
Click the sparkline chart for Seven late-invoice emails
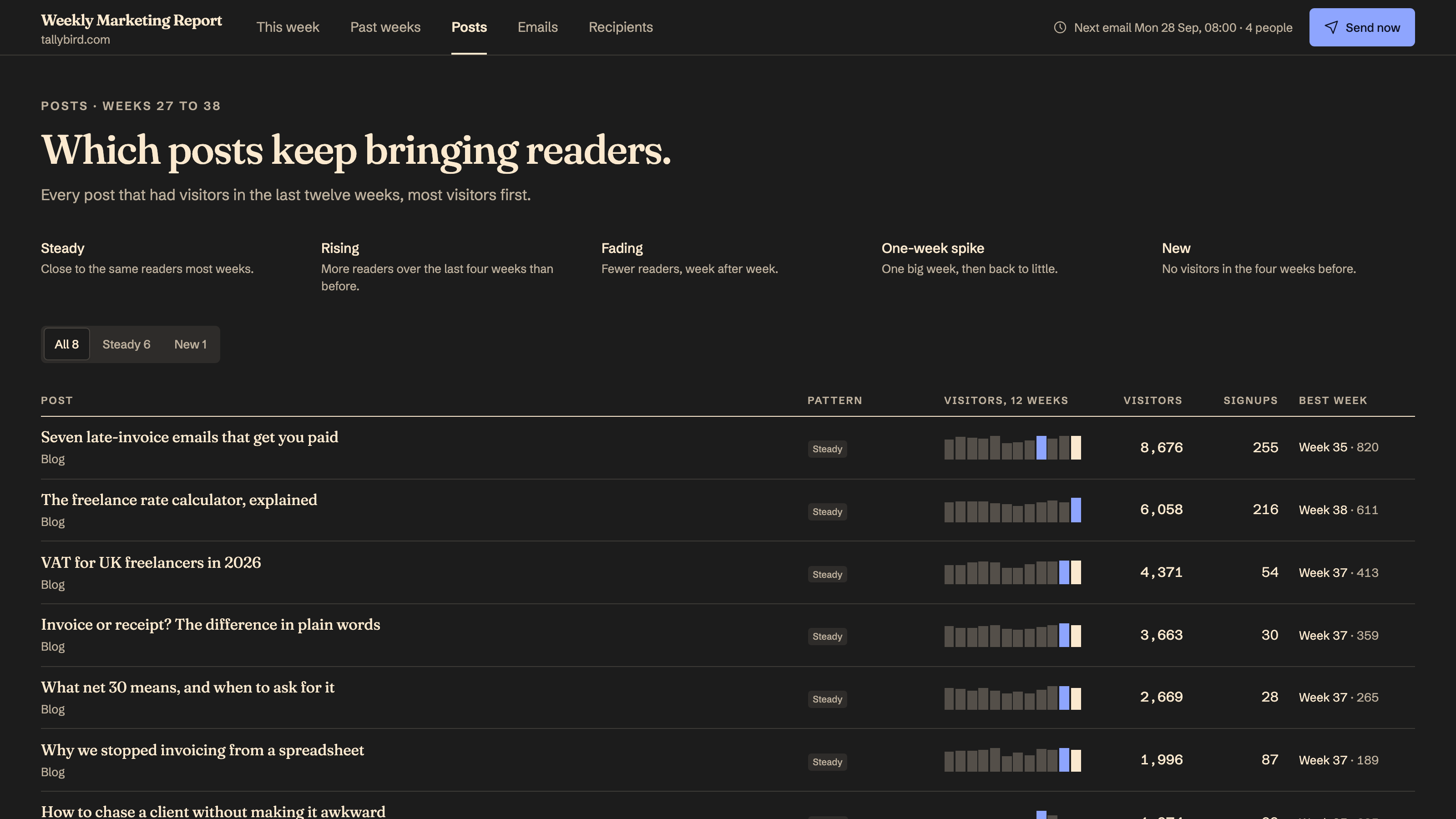tap(1012, 447)
